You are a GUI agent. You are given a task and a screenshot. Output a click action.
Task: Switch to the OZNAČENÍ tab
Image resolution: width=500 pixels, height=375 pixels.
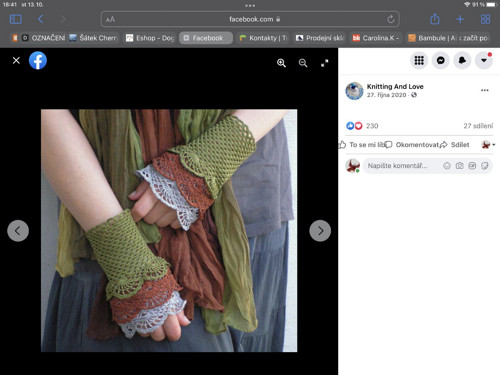44,38
